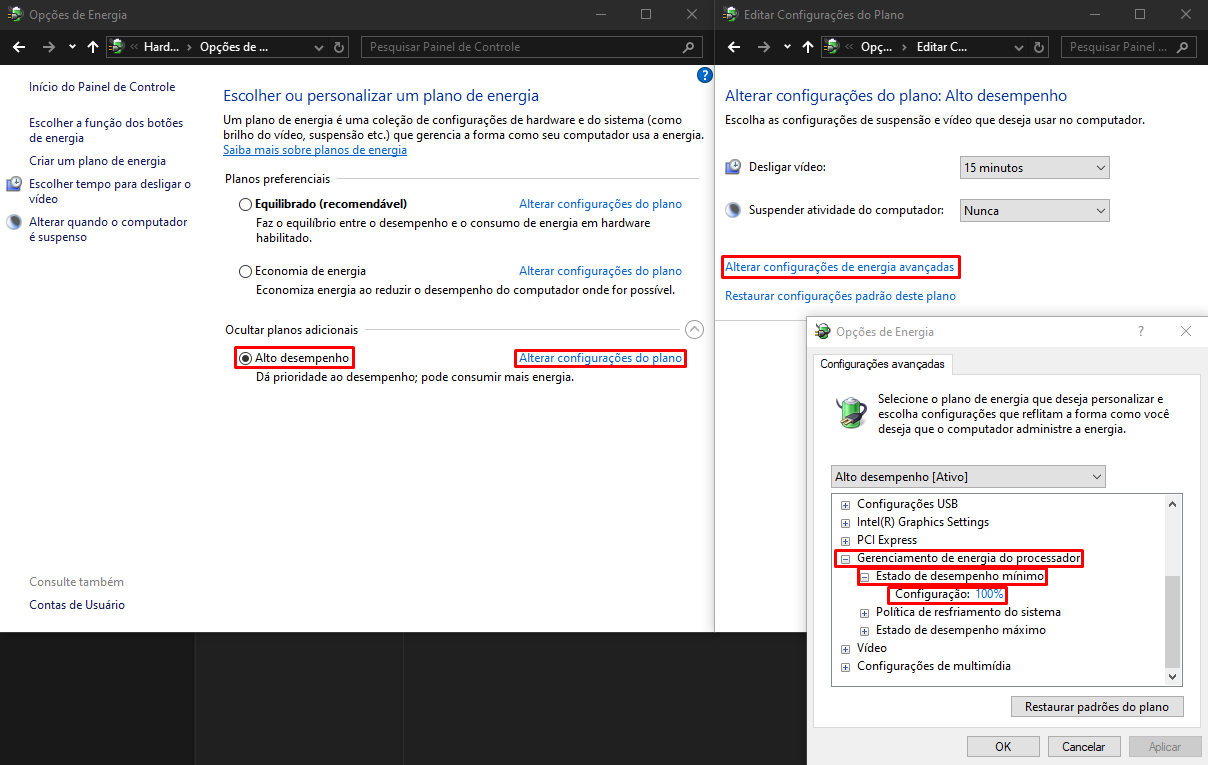1208x765 pixels.
Task: Click Restaurar padrões do plano button
Action: 1097,707
